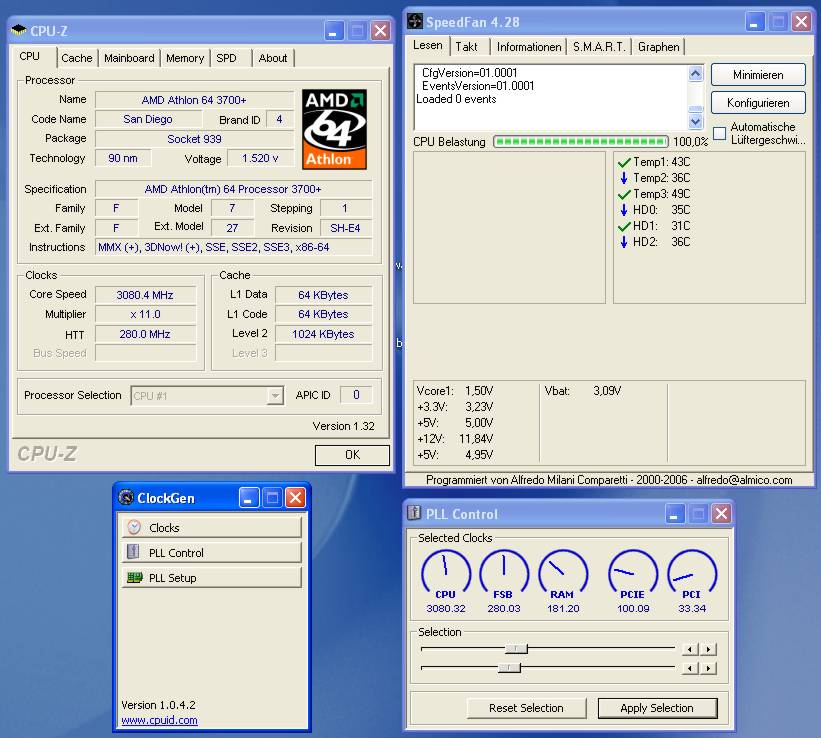Click Reset Selection in PLL Control
This screenshot has width=821, height=738.
click(526, 708)
